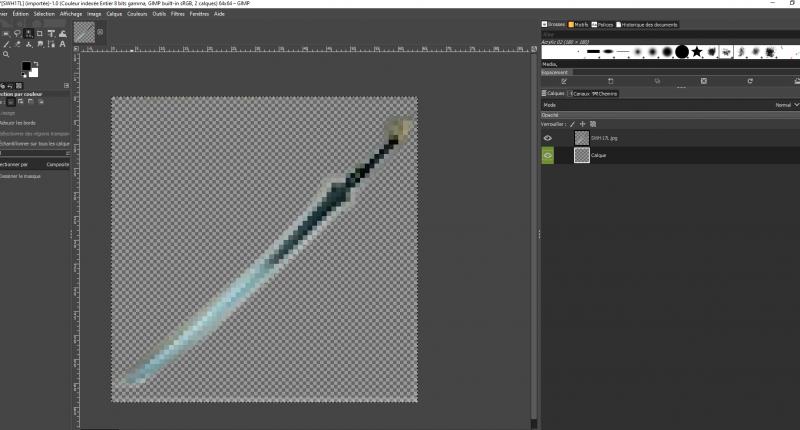This screenshot has width=800, height=430.
Task: Swap foreground and background colors arrow
Action: [36, 64]
